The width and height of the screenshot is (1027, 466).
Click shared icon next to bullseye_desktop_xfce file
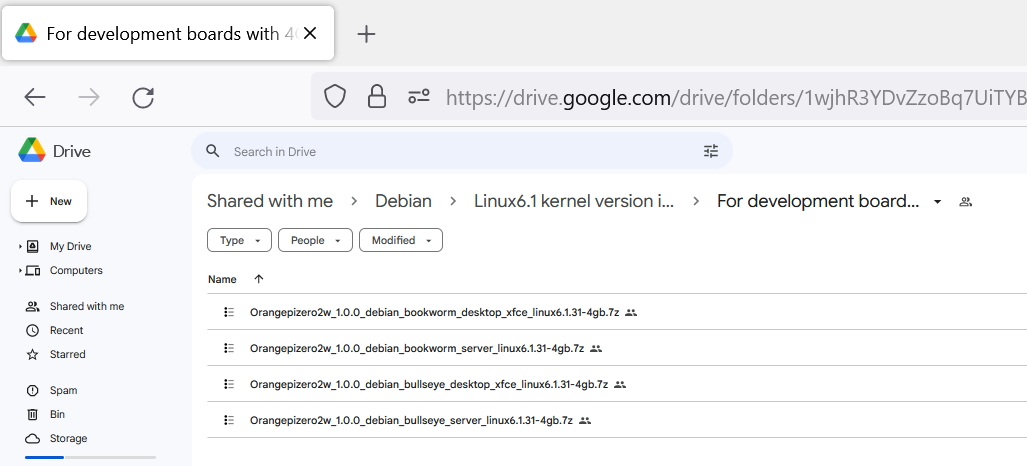click(620, 385)
